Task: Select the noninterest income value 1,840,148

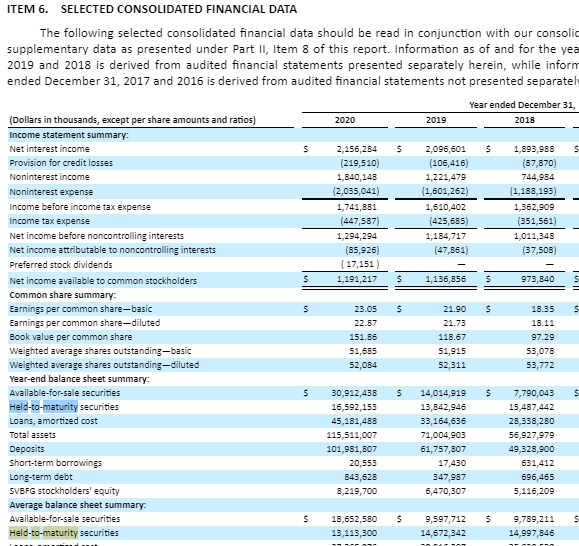Action: click(357, 177)
